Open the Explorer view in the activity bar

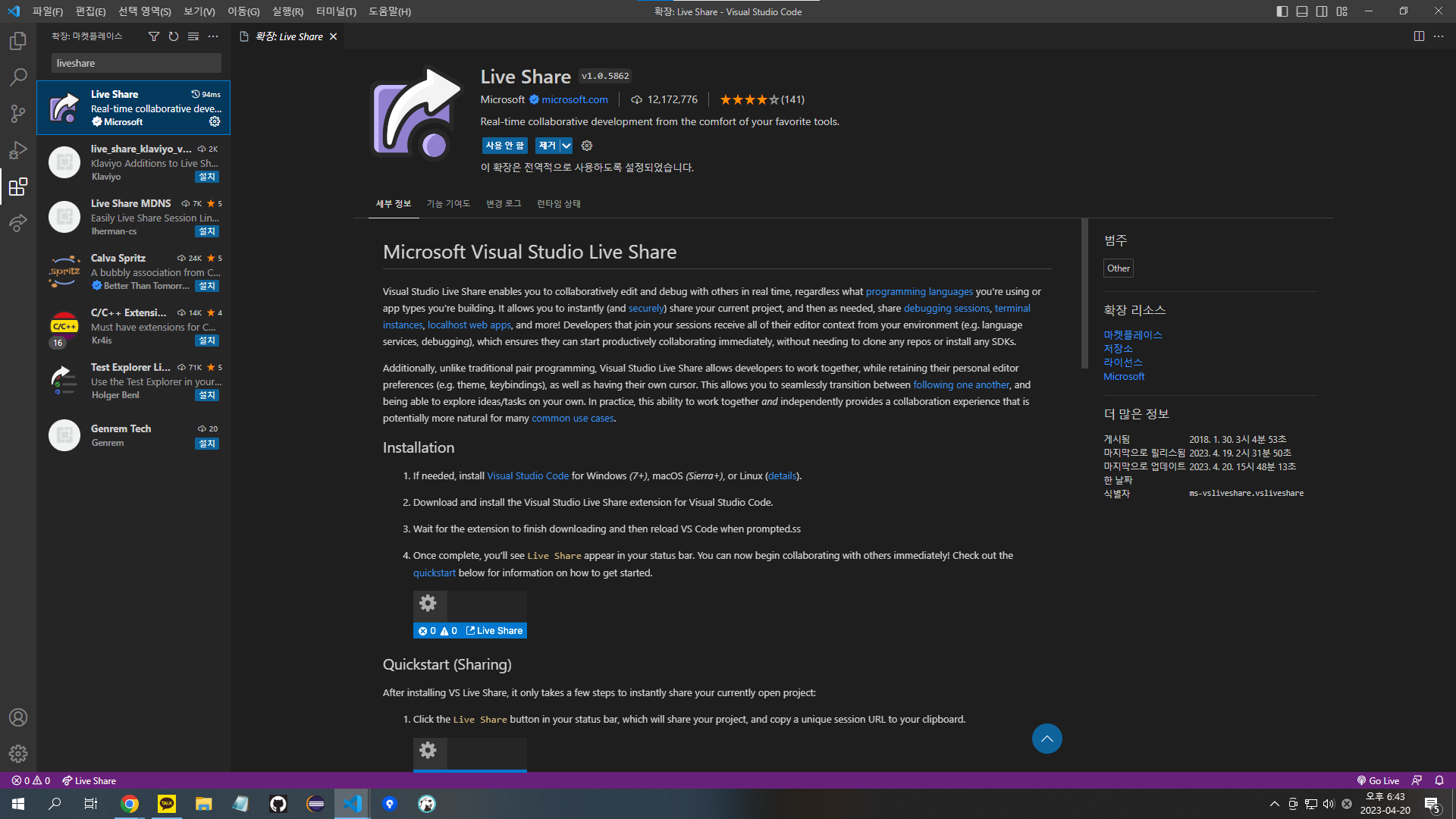coord(17,41)
